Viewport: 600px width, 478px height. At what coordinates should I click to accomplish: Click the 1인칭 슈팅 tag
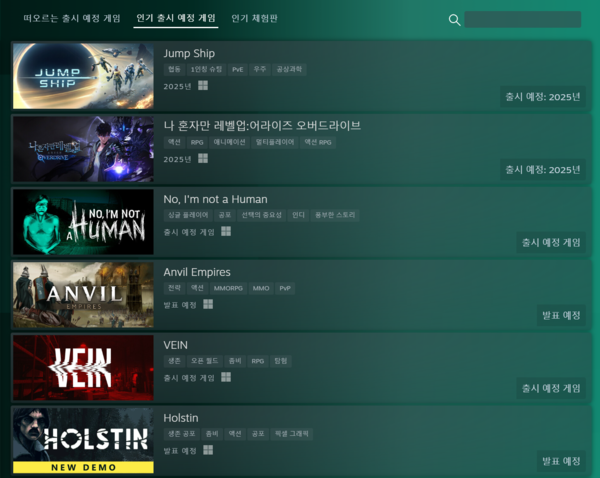(206, 69)
